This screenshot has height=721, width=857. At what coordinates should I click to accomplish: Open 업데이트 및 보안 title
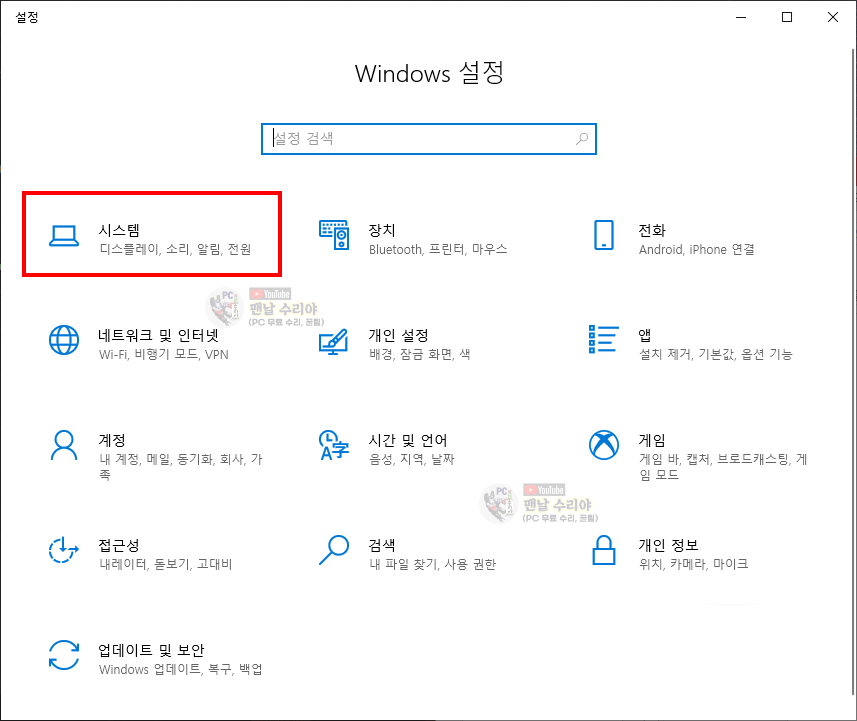pyautogui.click(x=151, y=650)
